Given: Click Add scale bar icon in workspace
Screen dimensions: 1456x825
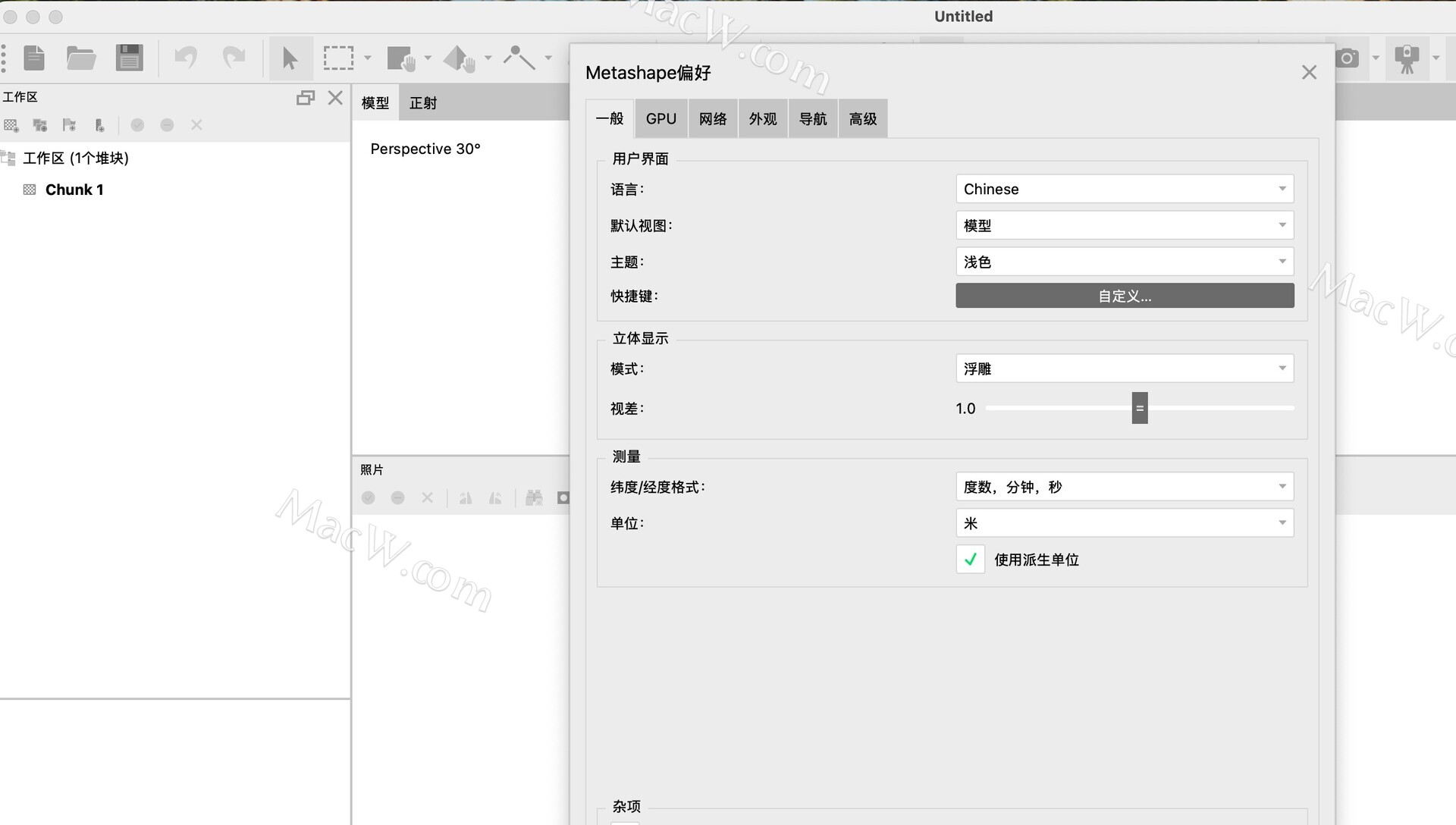Looking at the screenshot, I should [x=99, y=125].
